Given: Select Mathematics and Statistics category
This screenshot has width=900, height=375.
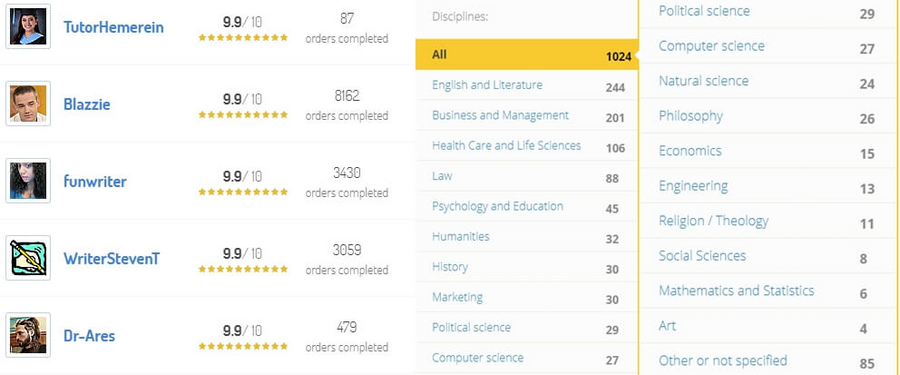Looking at the screenshot, I should tap(769, 291).
